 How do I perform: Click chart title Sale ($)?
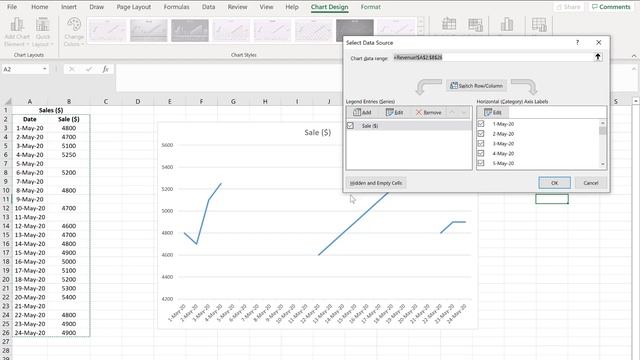tap(318, 132)
